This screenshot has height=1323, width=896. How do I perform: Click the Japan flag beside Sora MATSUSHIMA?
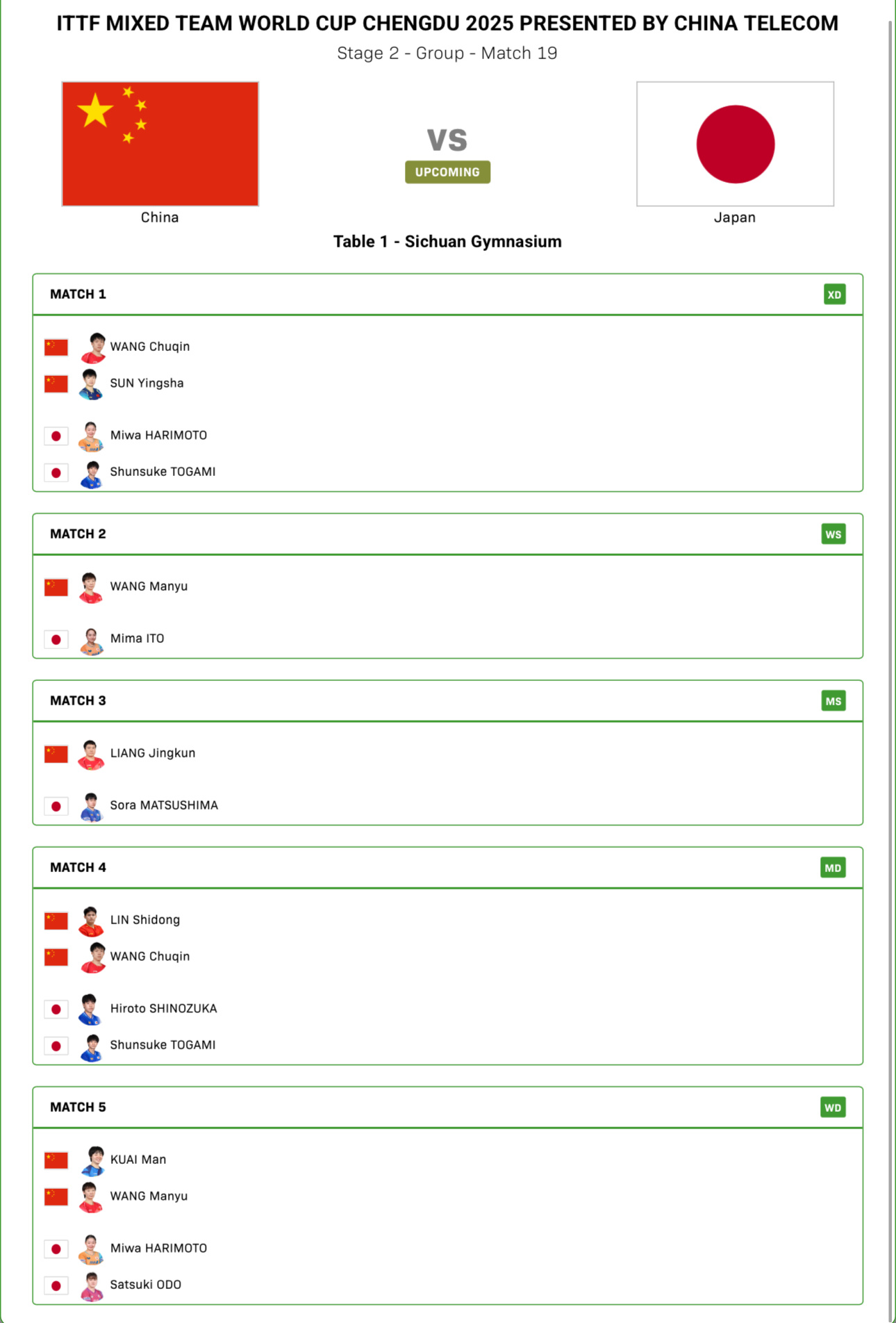(x=56, y=806)
